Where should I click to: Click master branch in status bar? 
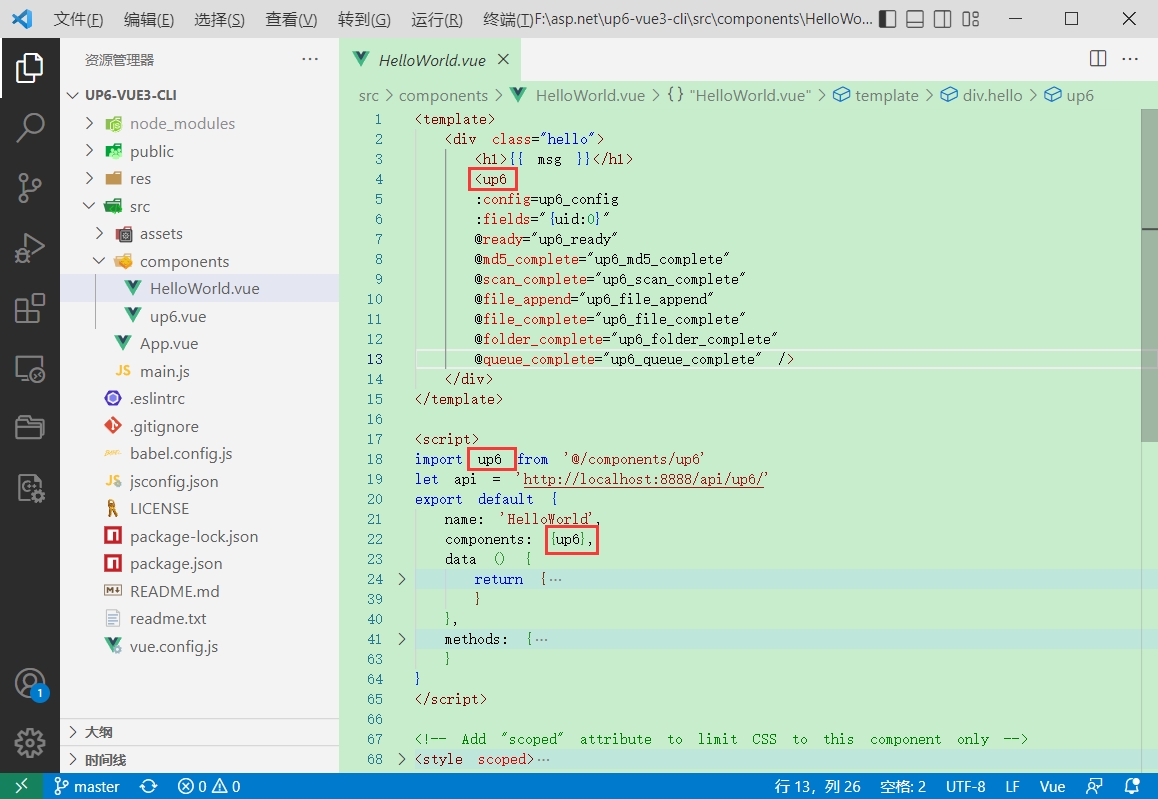87,786
